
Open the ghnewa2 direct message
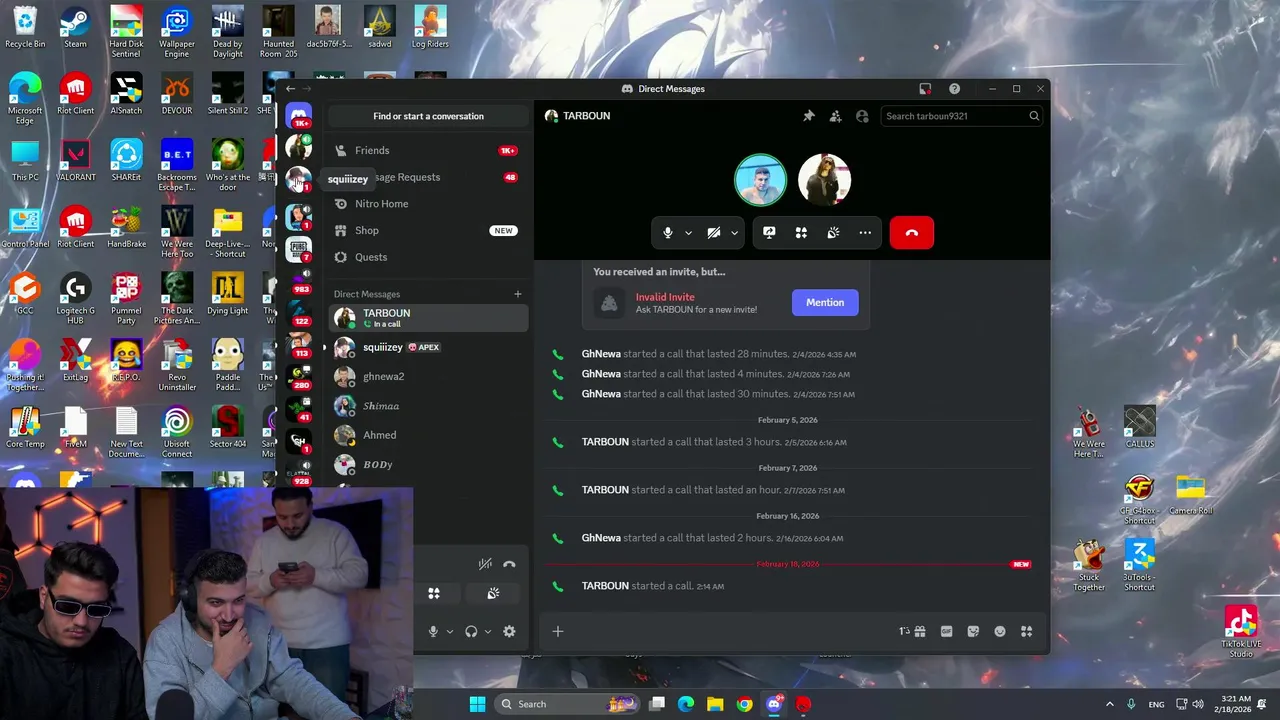428,377
